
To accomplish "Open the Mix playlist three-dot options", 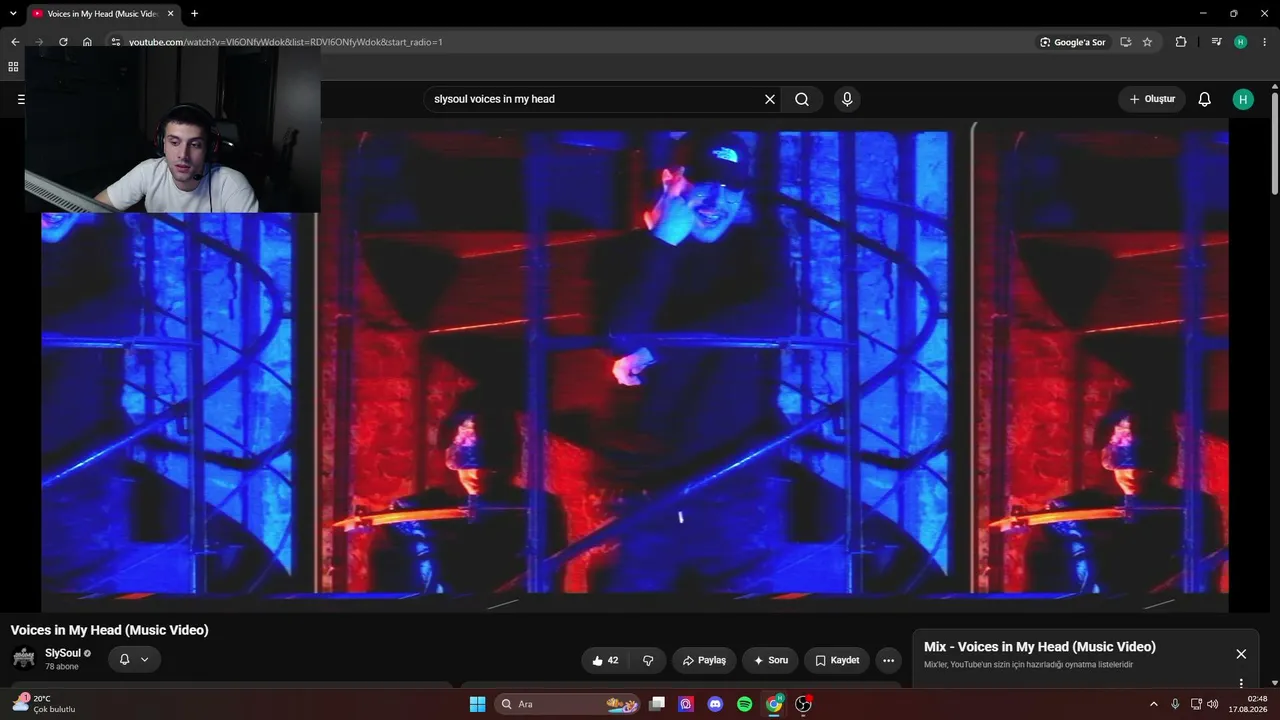I will click(1241, 683).
